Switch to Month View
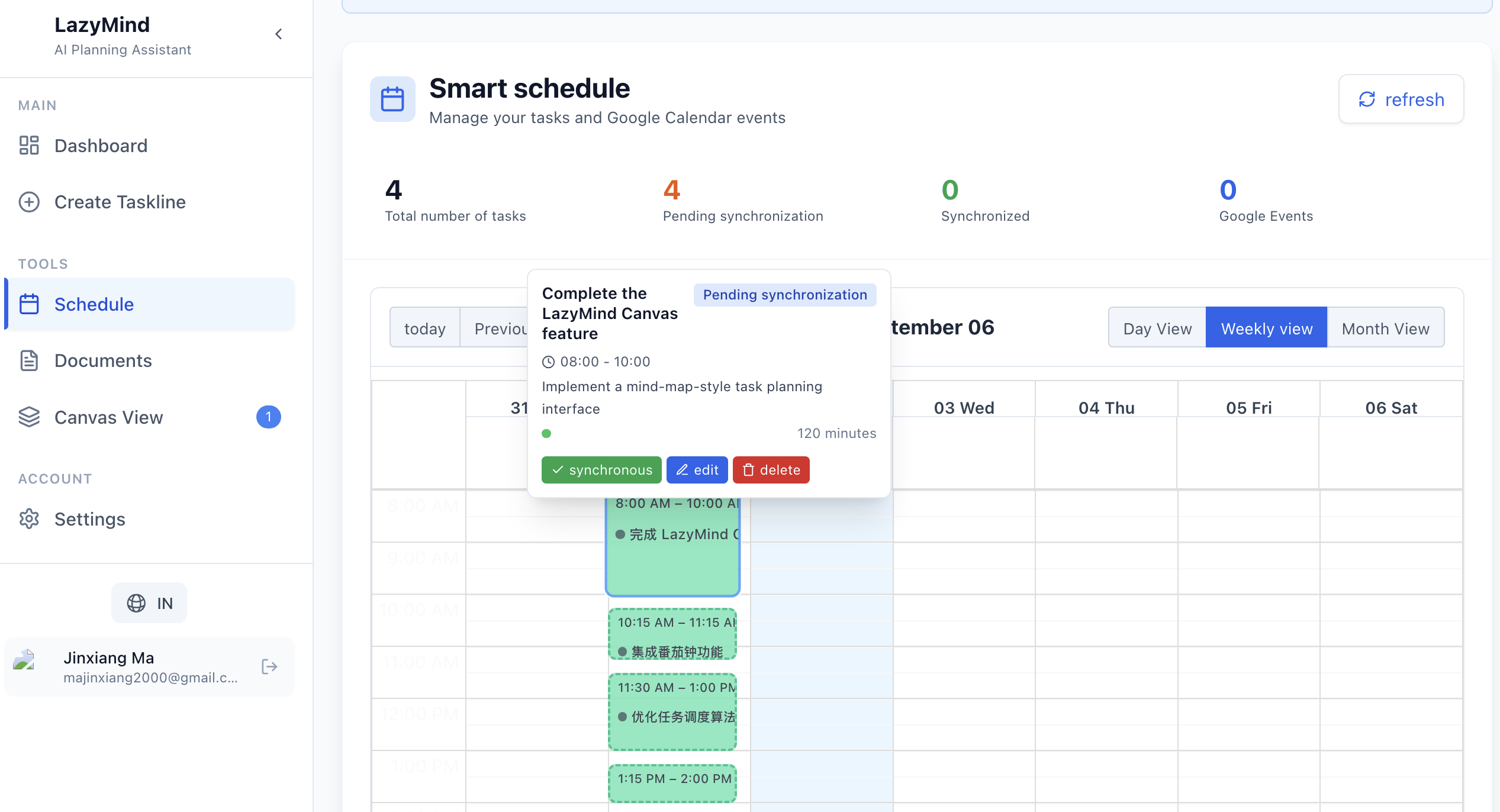Screen dimensions: 1500x812 tap(1385, 328)
